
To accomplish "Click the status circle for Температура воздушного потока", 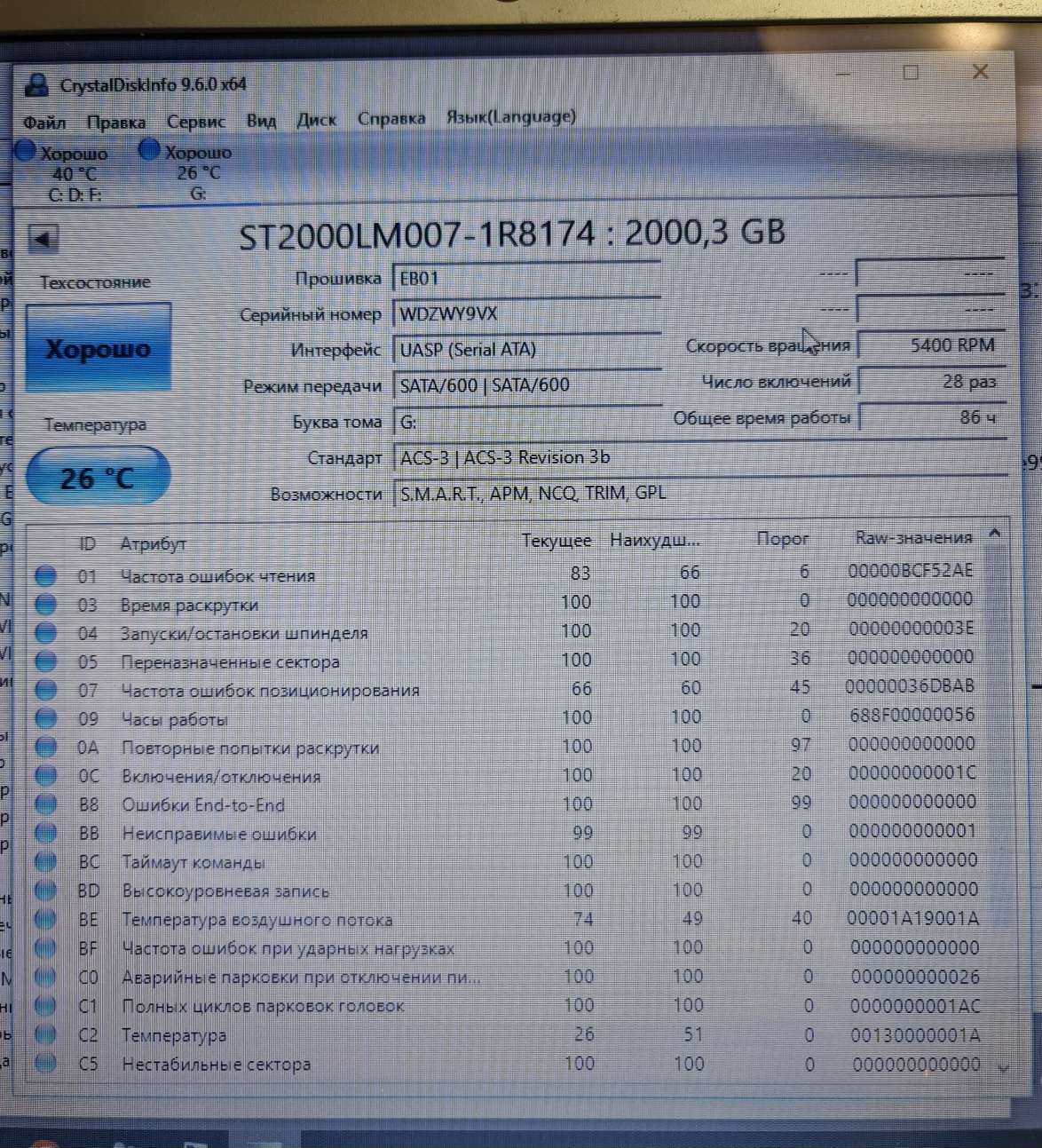I will 45,919.
